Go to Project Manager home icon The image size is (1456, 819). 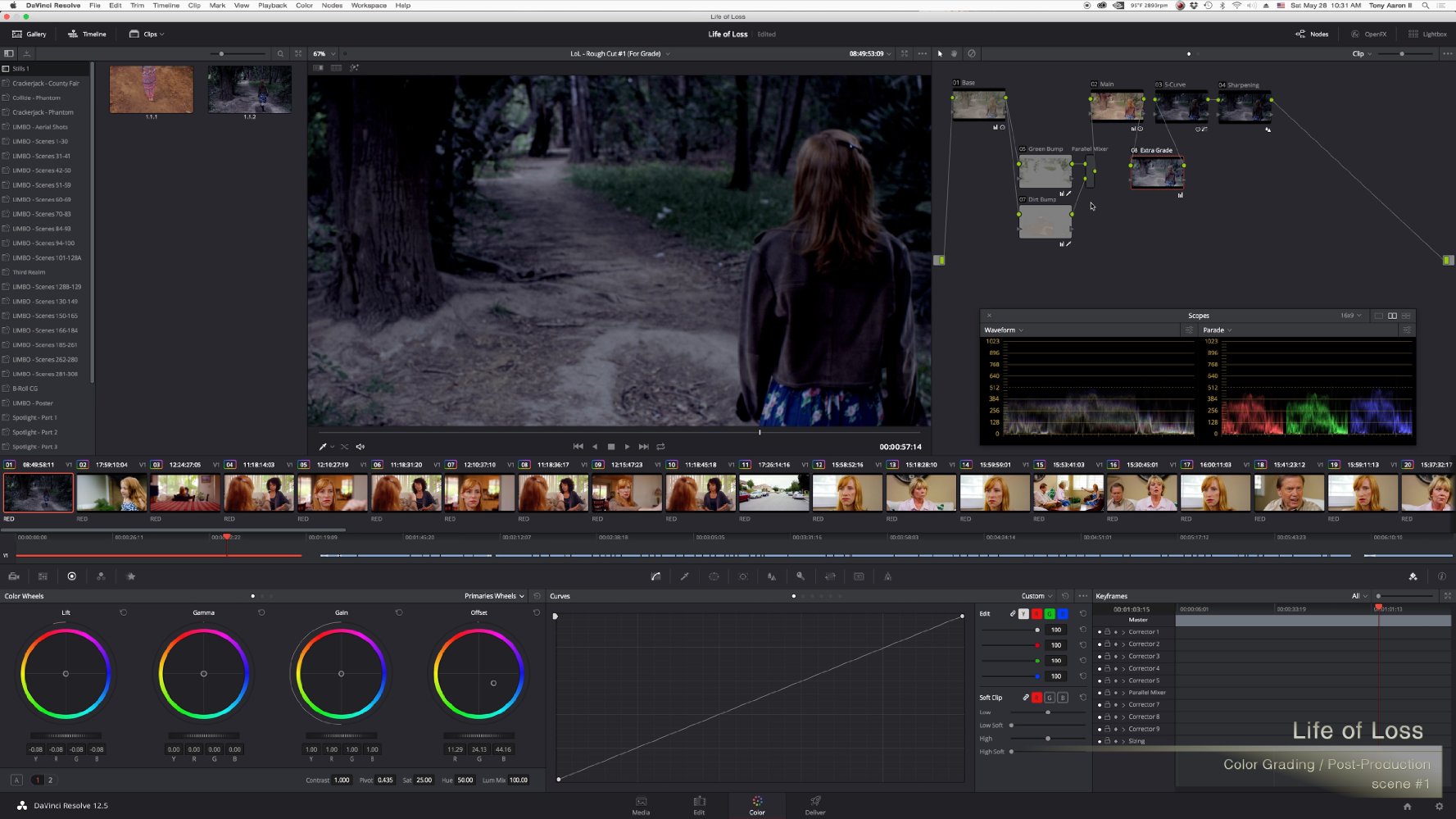[1407, 806]
